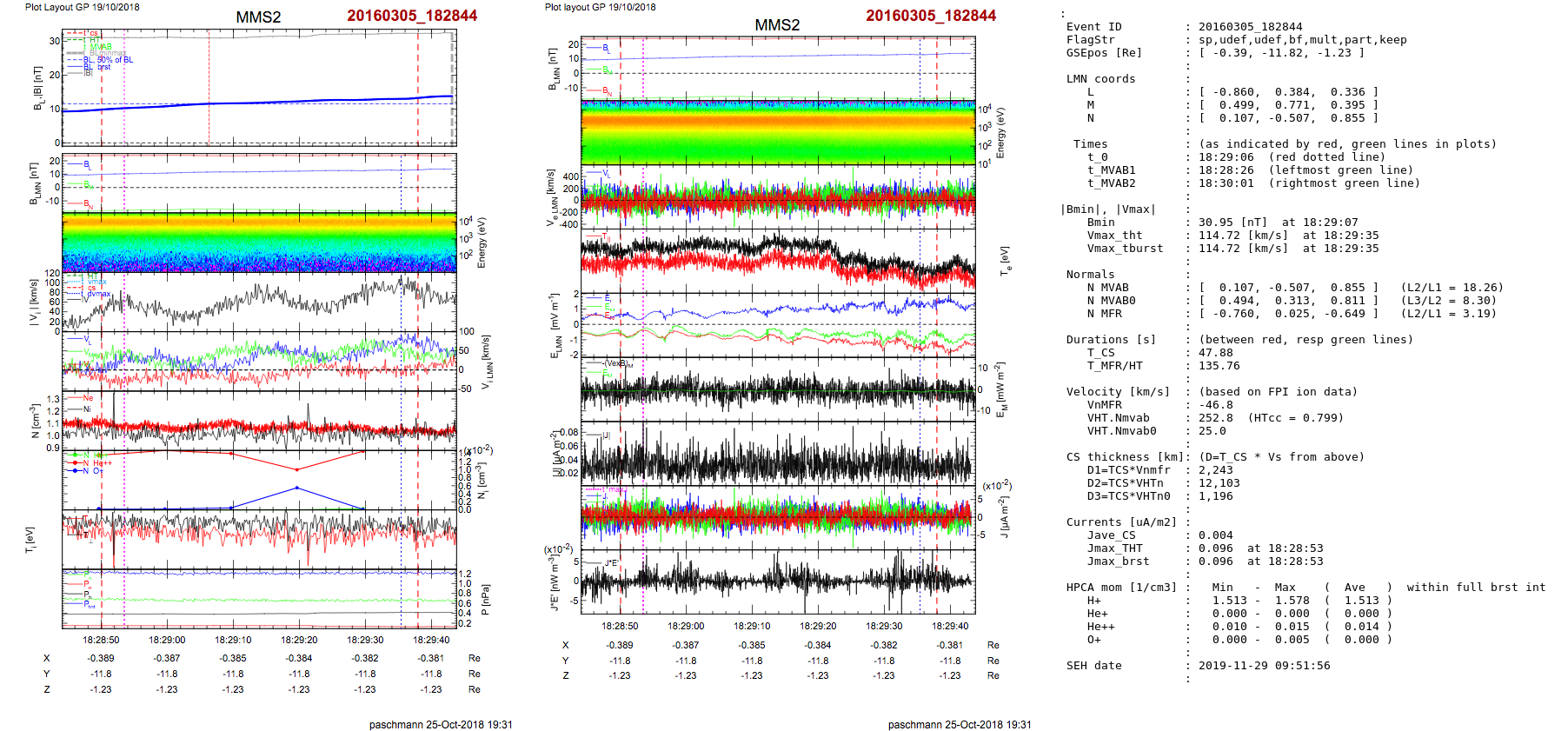Click the magenta dotted line in the top-left panel
Screen dimensions: 1568x731
coord(124,87)
